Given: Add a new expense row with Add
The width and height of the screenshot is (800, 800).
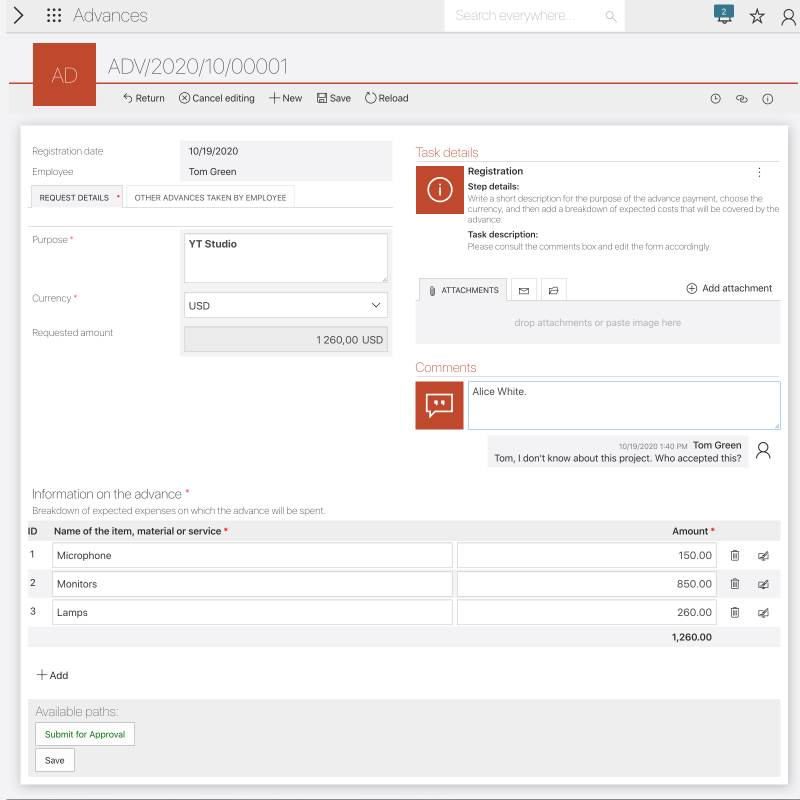Looking at the screenshot, I should click(x=52, y=675).
